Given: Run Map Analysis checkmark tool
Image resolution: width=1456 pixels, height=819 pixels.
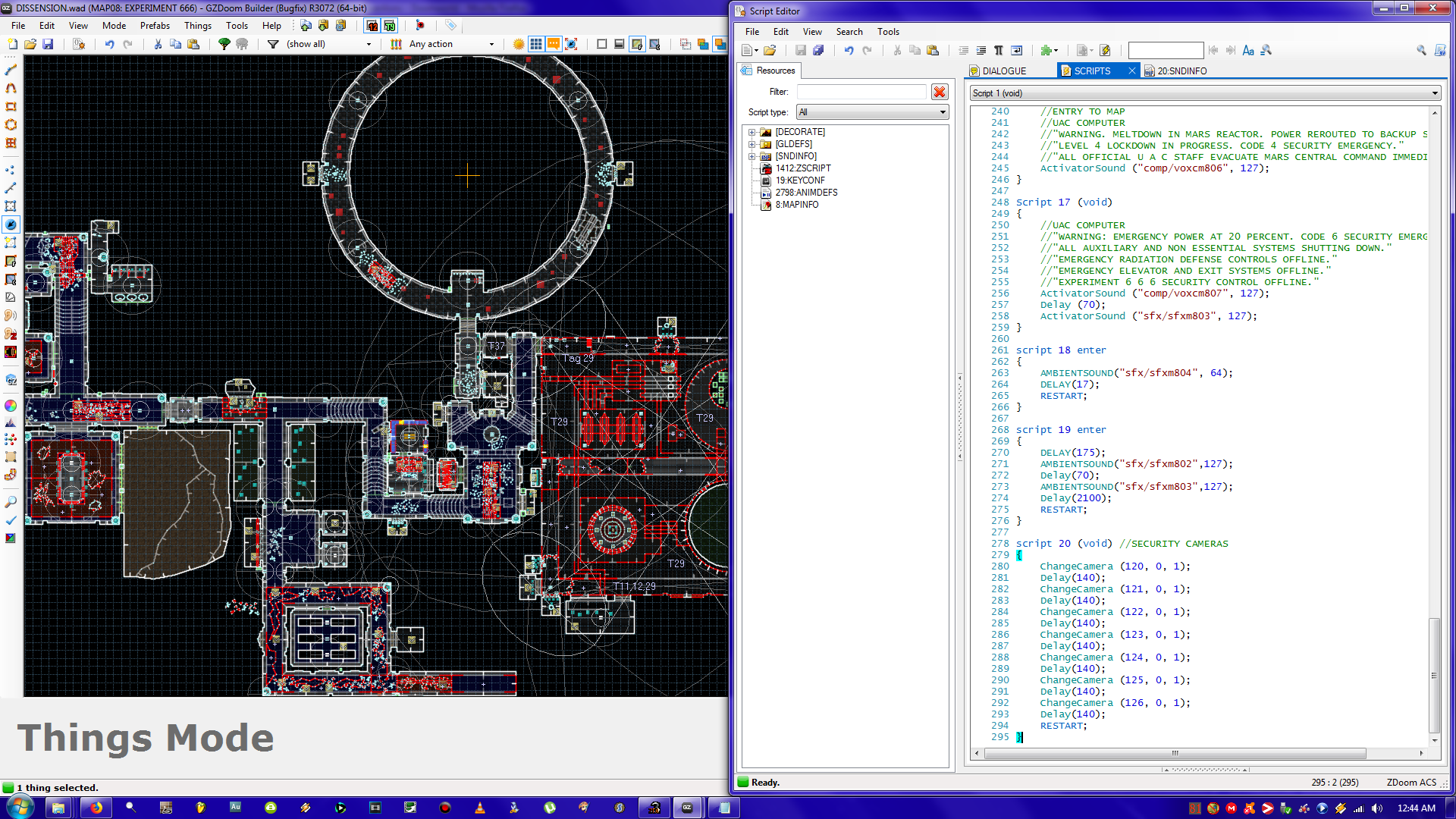Looking at the screenshot, I should [x=11, y=520].
